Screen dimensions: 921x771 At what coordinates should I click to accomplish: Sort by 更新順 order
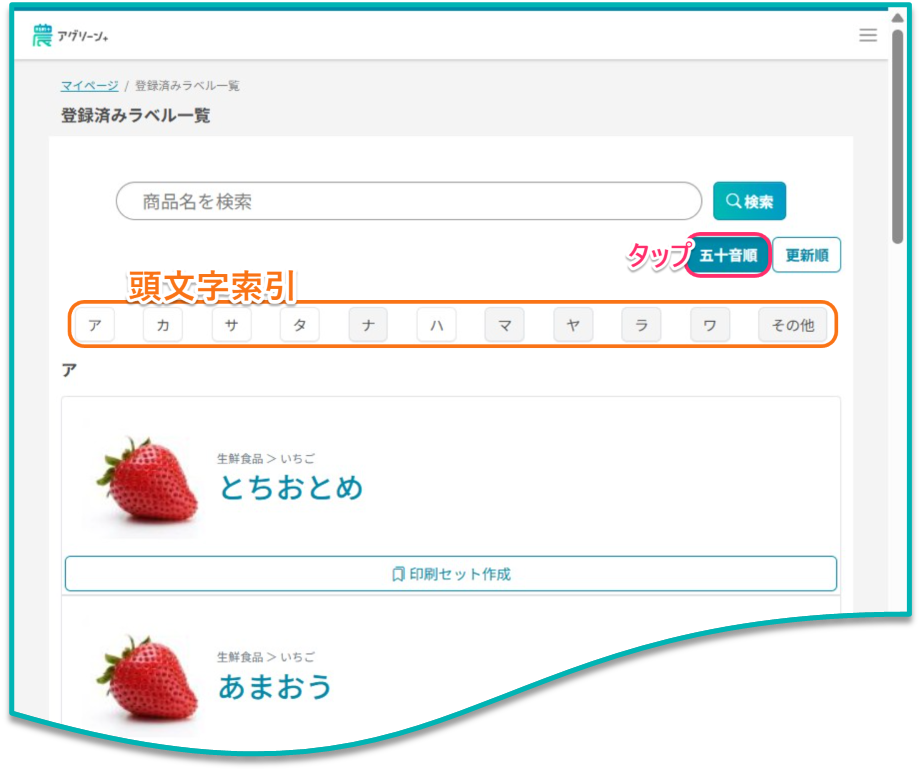coord(806,255)
